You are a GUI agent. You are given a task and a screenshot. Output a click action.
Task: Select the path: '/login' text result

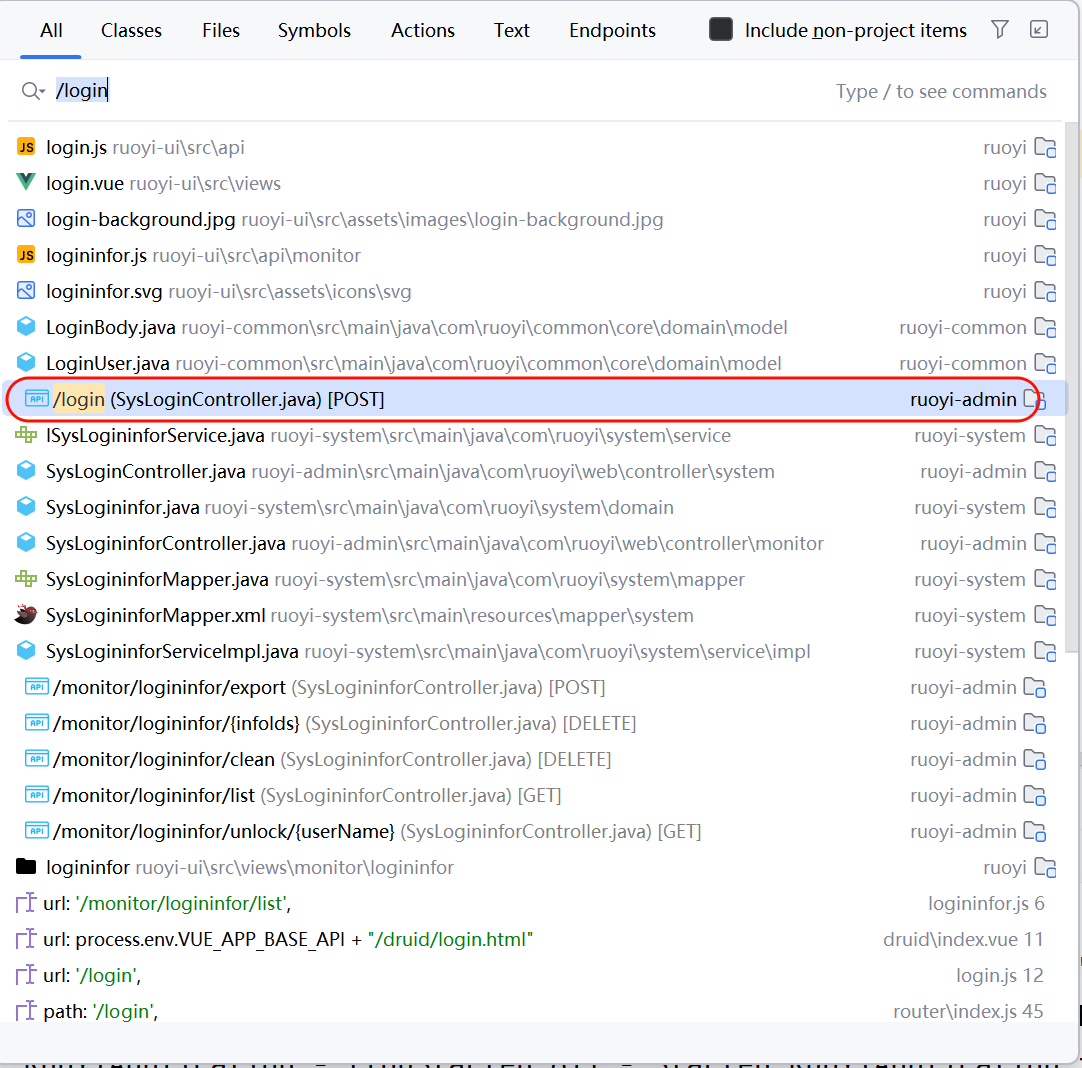[100, 1012]
